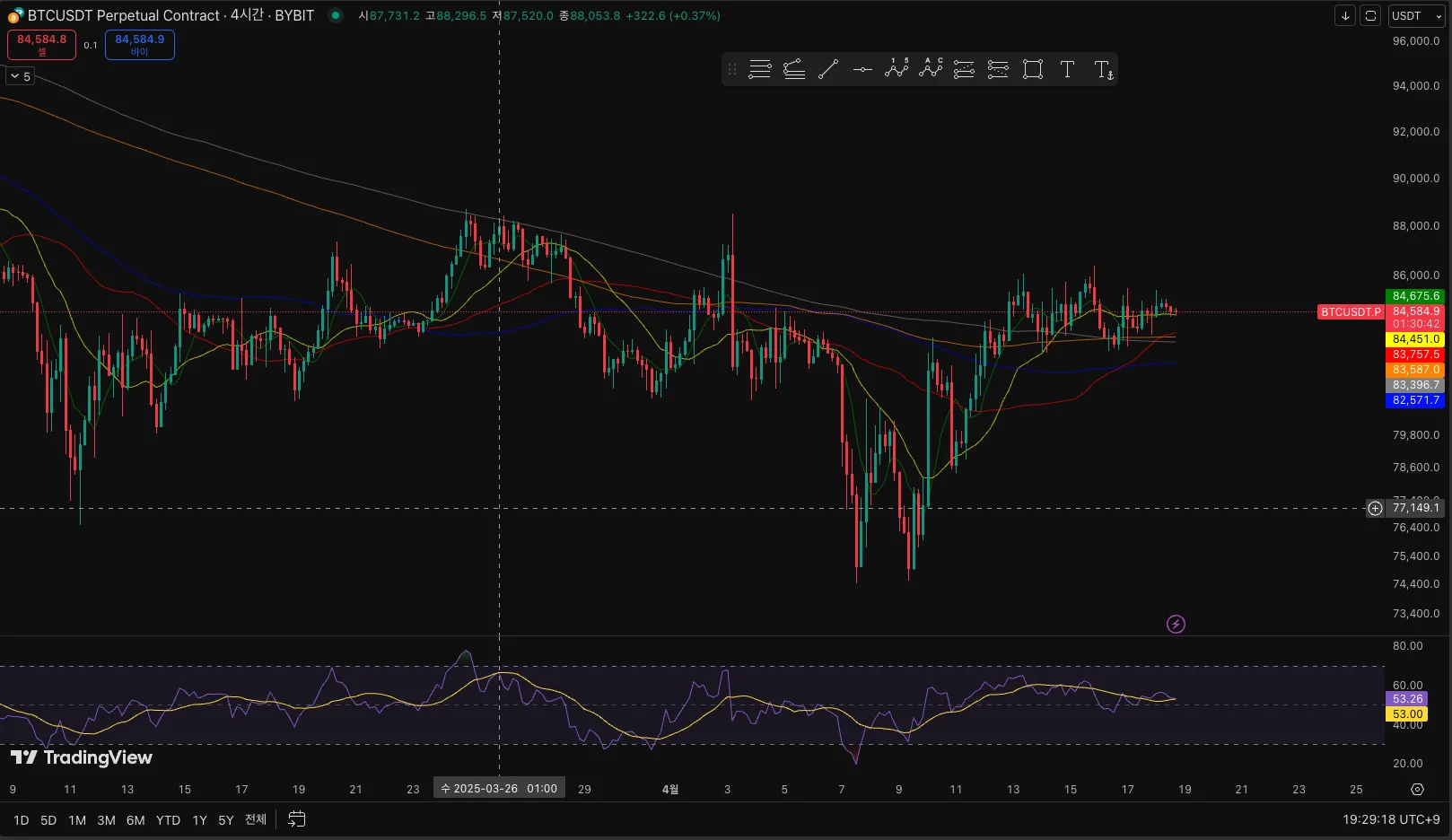Image resolution: width=1452 pixels, height=840 pixels.
Task: Select the 전체 (all) time range
Action: point(256,819)
